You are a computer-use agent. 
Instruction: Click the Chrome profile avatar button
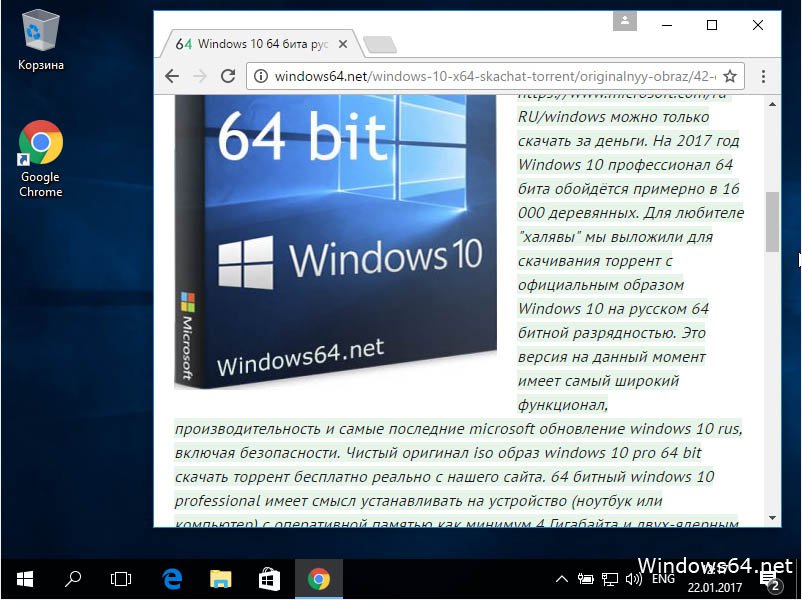point(625,21)
